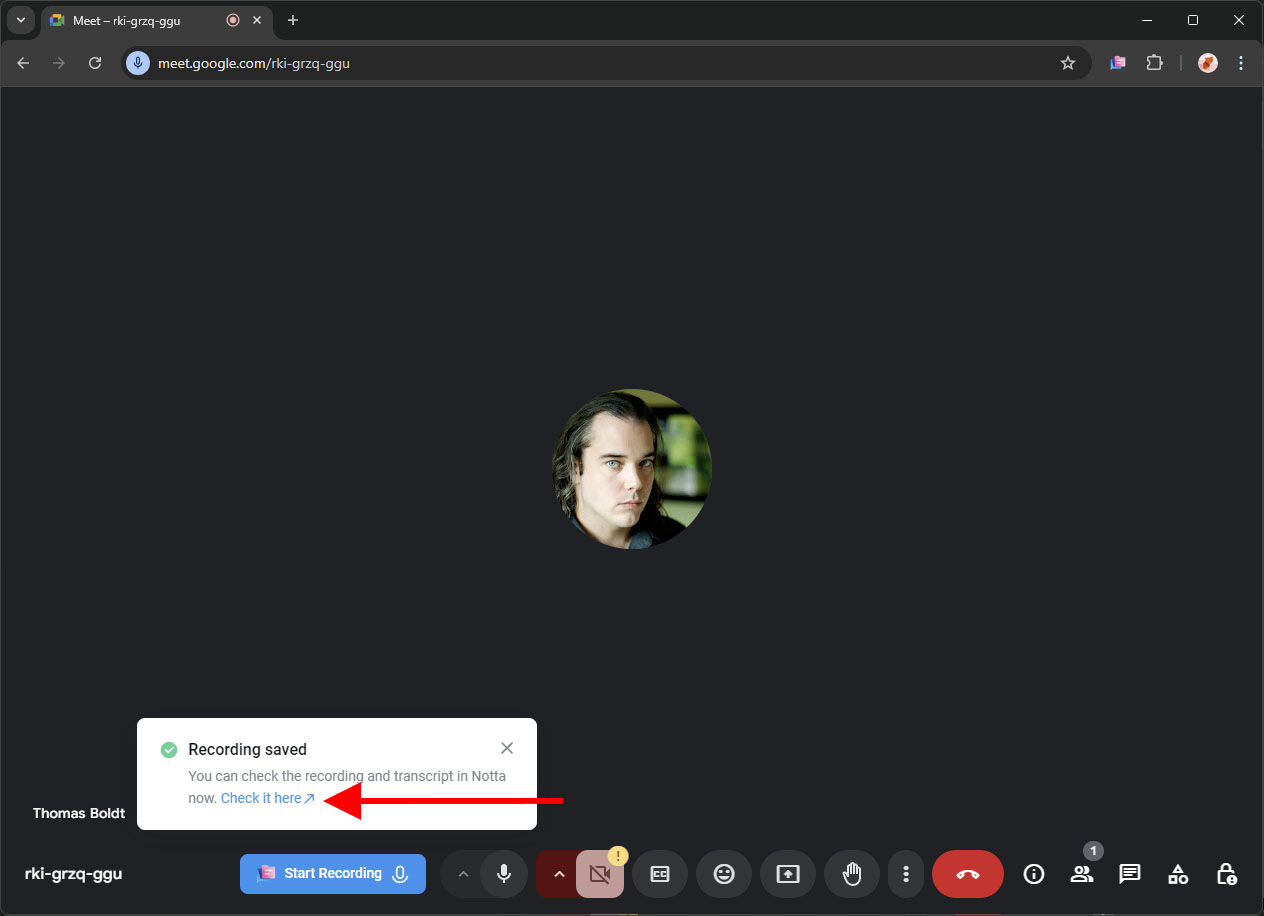Screen dimensions: 1264x916
Task: Click the Start Recording button
Action: pos(333,873)
